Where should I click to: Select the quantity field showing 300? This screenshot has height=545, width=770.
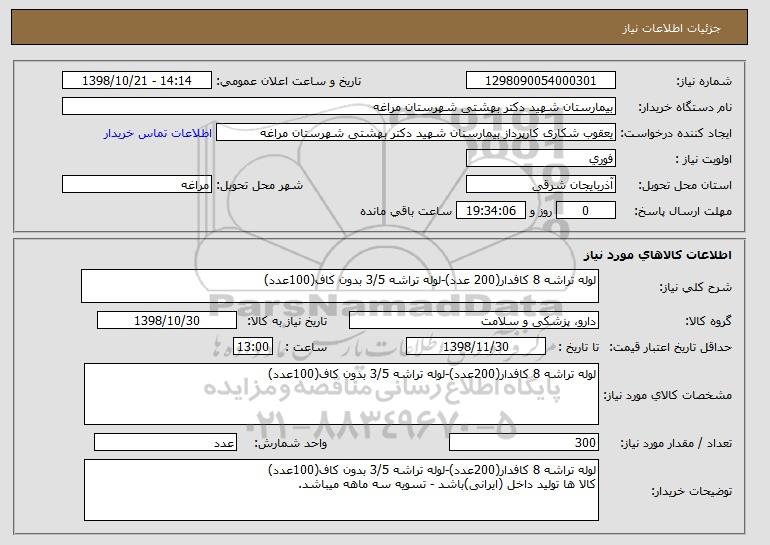524,442
